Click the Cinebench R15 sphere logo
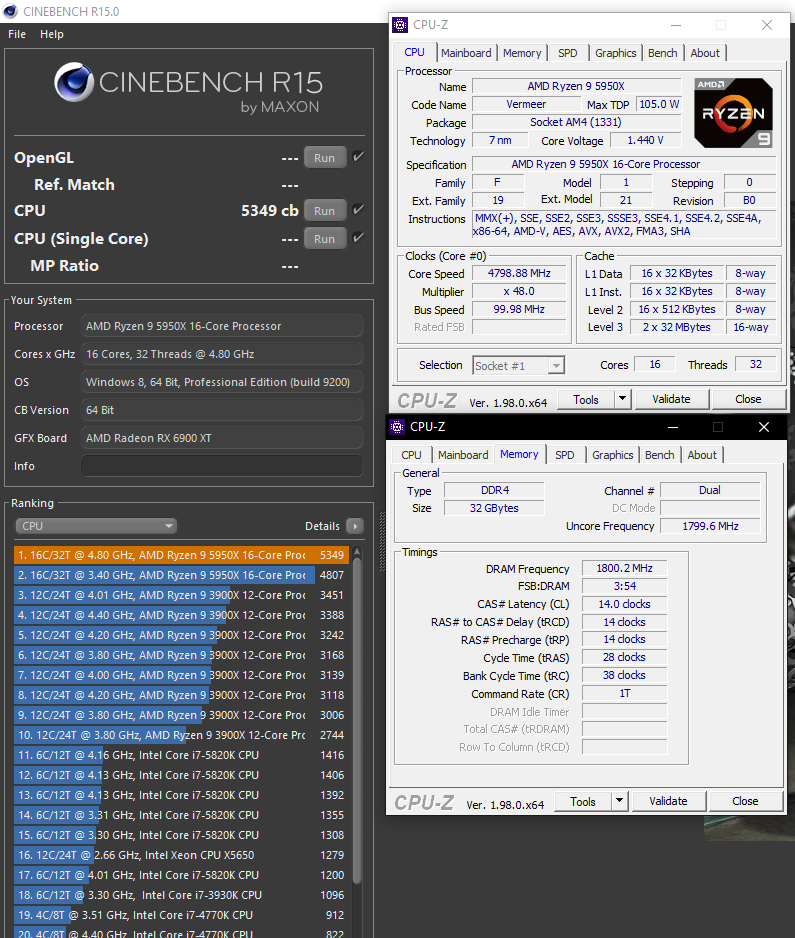This screenshot has height=938, width=795. tap(74, 82)
